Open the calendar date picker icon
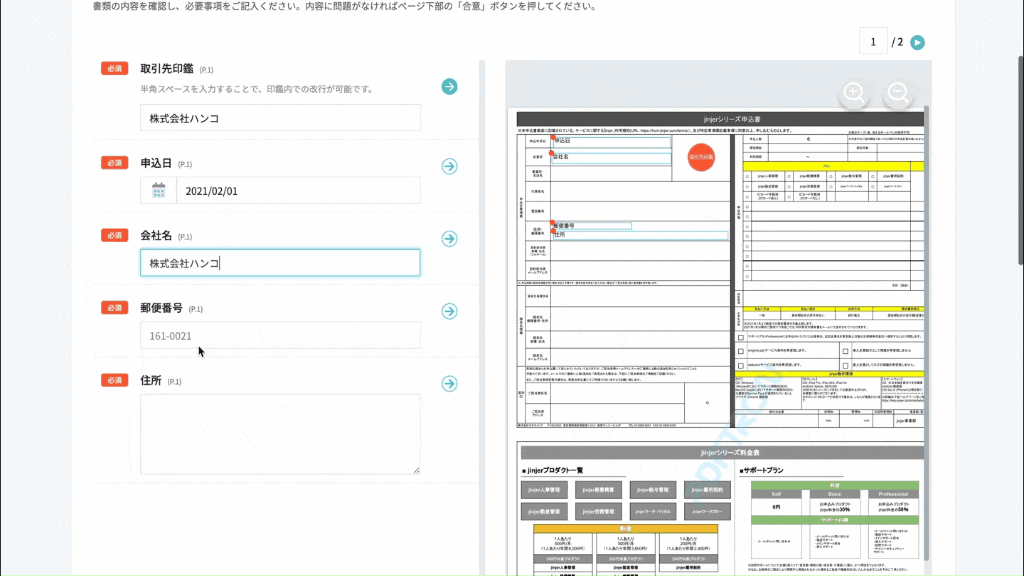The height and width of the screenshot is (576, 1024). click(x=159, y=191)
